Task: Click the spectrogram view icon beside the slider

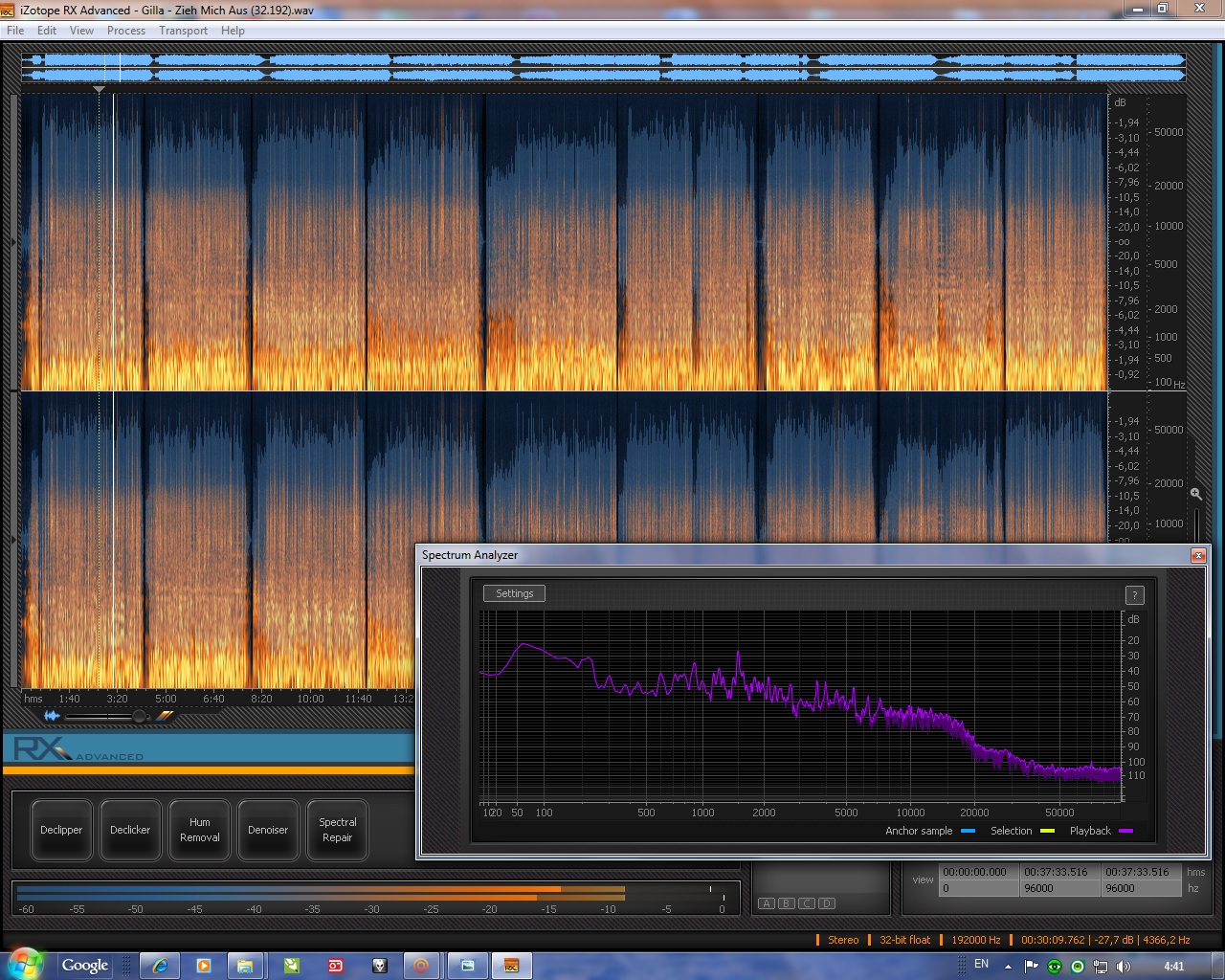Action: (x=165, y=715)
